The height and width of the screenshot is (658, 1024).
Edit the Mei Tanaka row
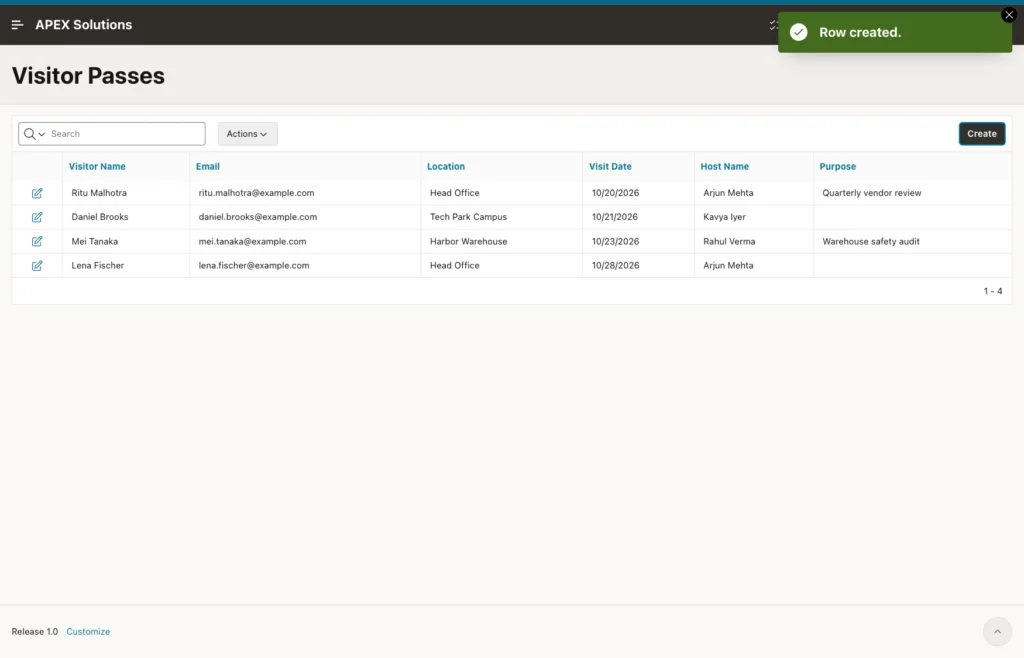(37, 242)
